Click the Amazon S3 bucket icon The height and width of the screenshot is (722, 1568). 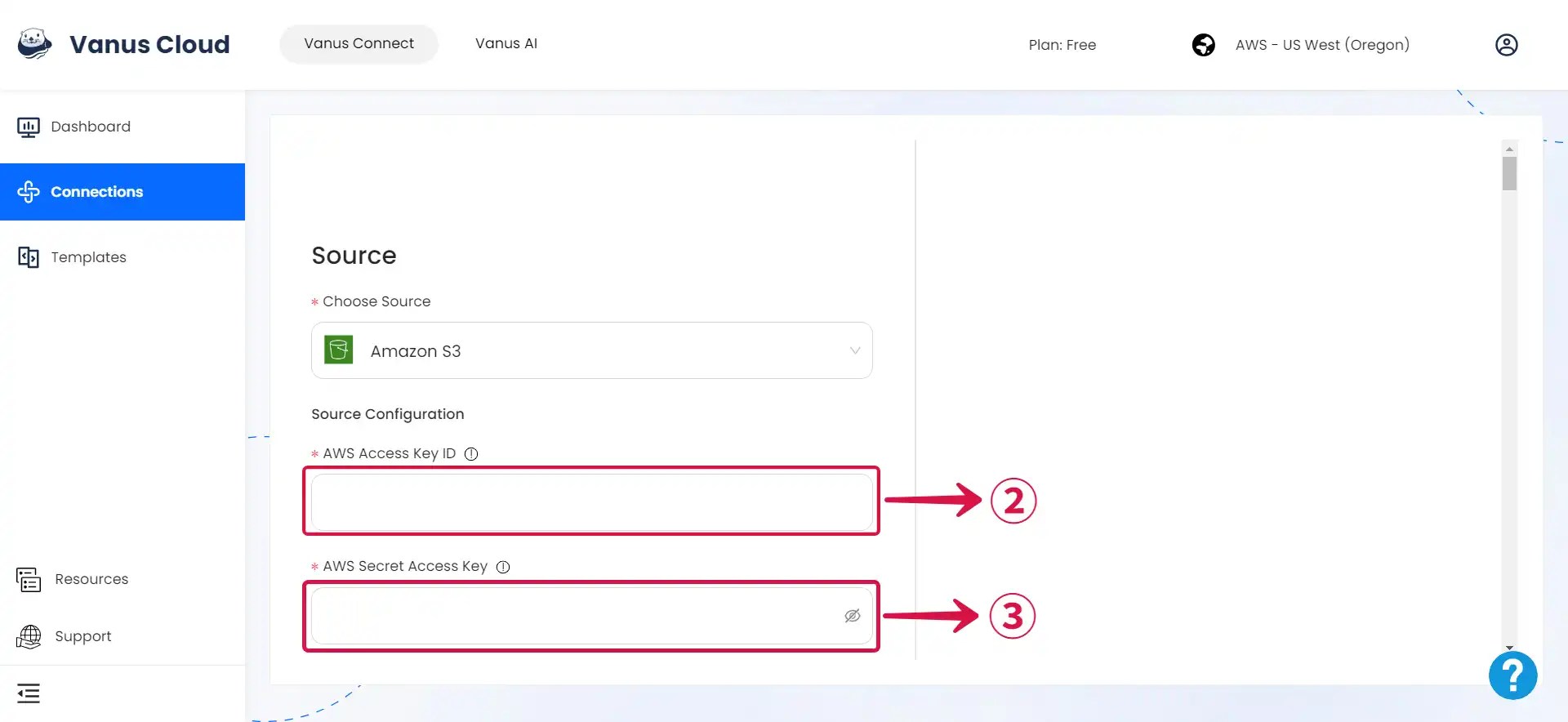point(339,350)
